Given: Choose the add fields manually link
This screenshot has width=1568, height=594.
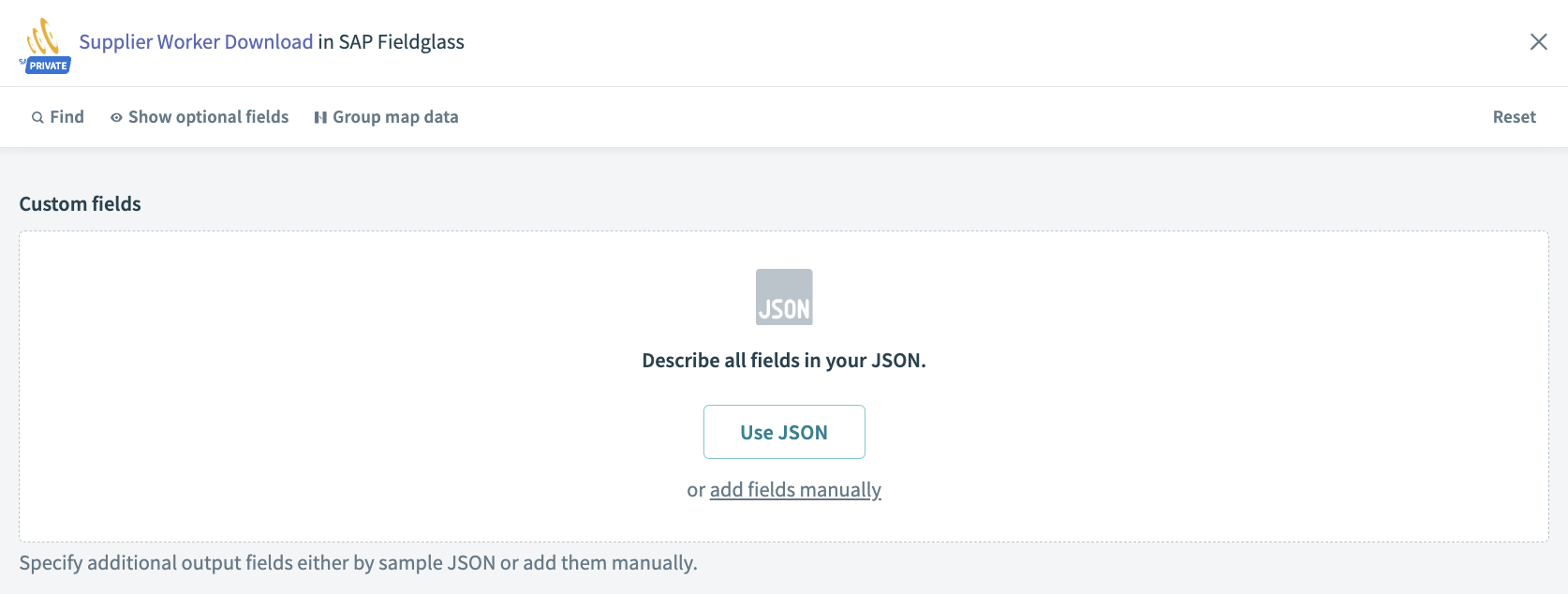Looking at the screenshot, I should (x=795, y=490).
